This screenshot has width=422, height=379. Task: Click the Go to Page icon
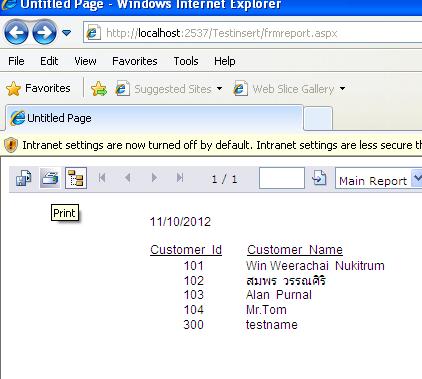(319, 178)
